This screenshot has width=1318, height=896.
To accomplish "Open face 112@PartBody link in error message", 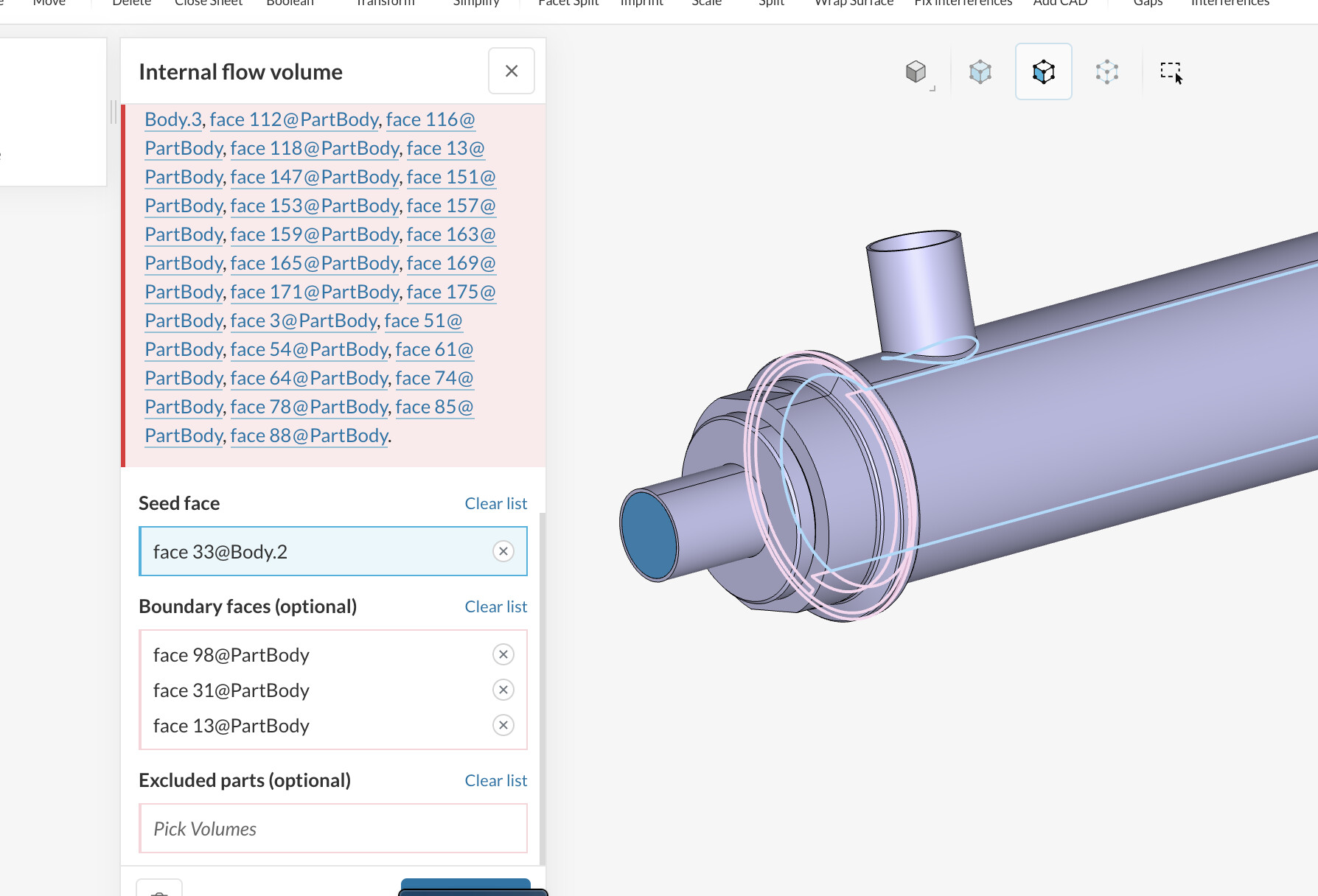I will pos(293,119).
